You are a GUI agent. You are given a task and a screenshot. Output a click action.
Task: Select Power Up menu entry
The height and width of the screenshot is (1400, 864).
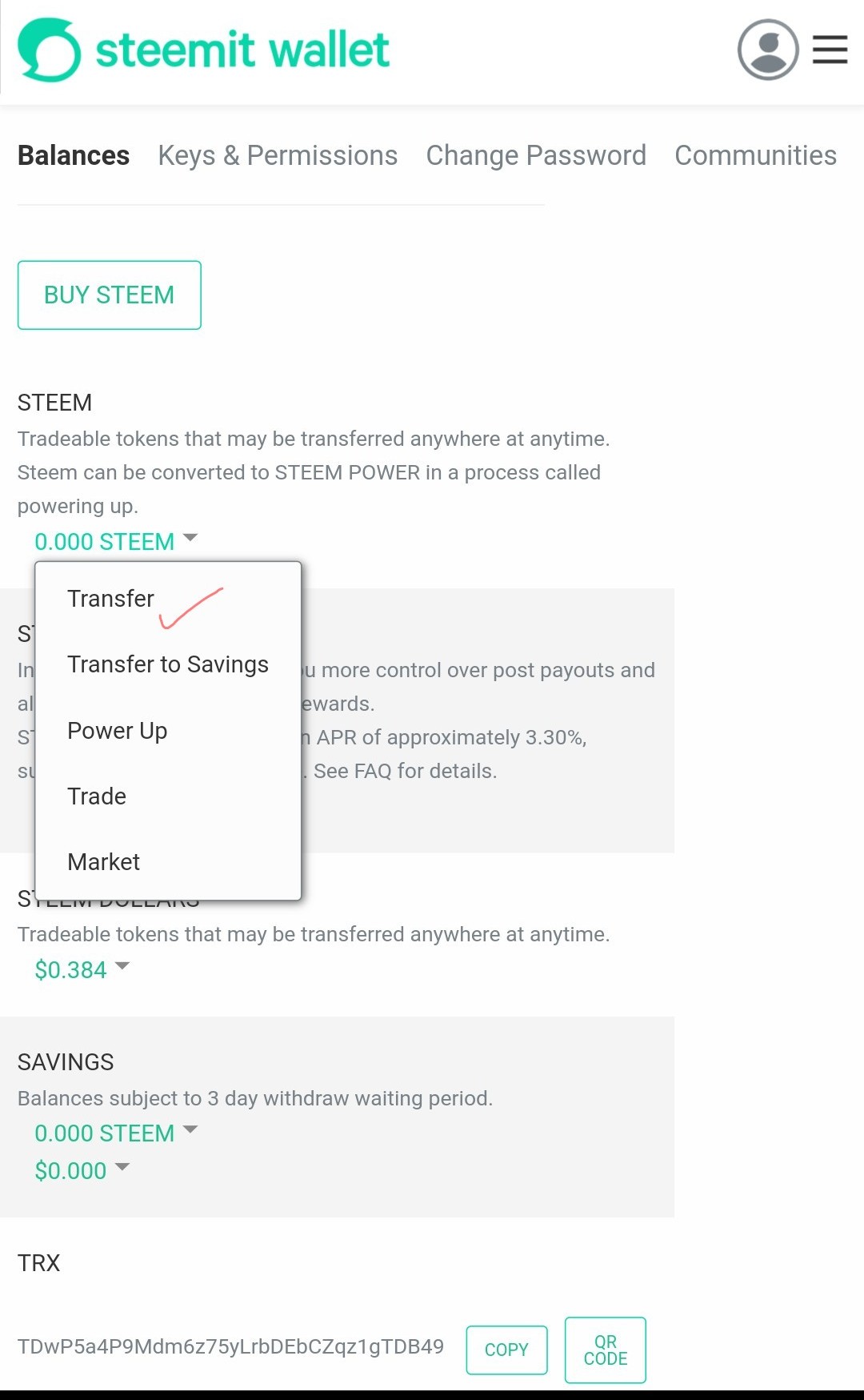pos(117,731)
